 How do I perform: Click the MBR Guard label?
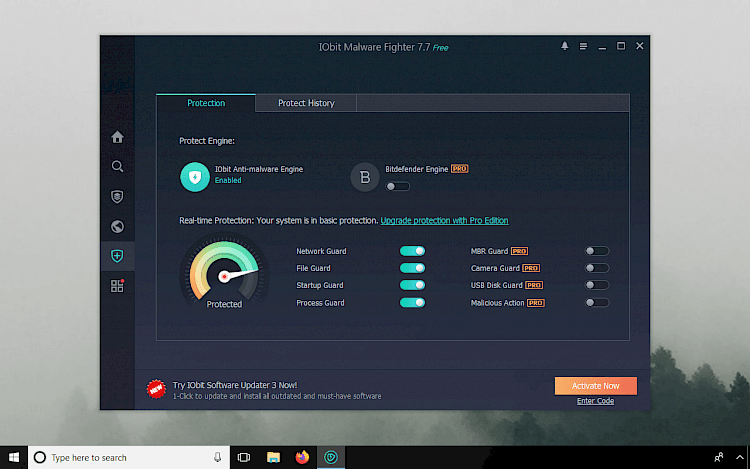[x=489, y=251]
